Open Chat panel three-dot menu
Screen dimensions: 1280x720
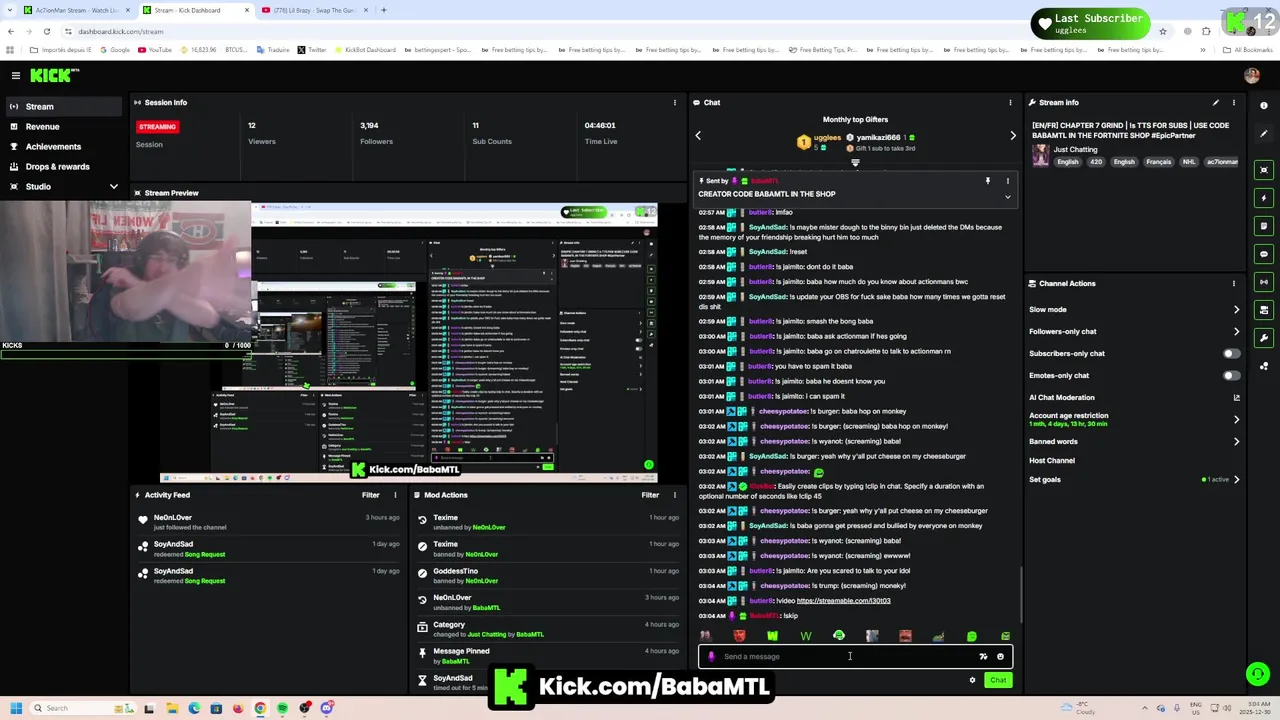pyautogui.click(x=1010, y=102)
